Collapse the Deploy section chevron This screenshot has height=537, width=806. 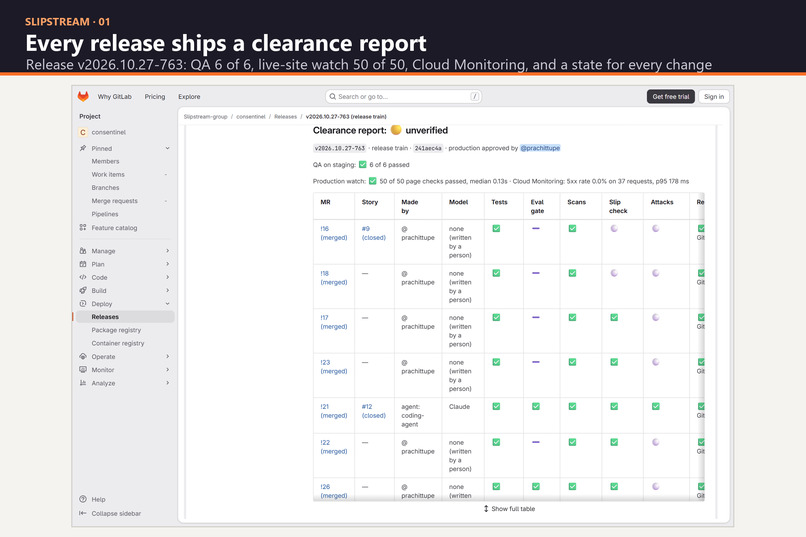pyautogui.click(x=167, y=304)
